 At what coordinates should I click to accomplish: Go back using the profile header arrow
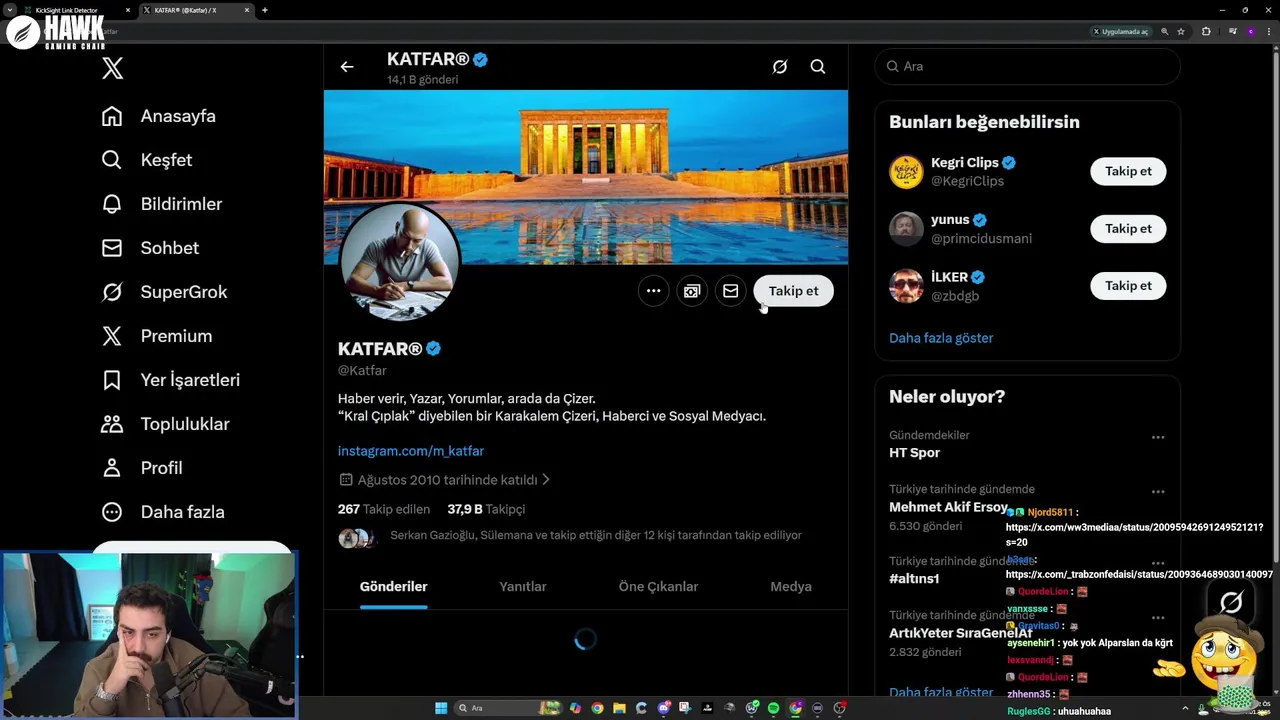[347, 67]
